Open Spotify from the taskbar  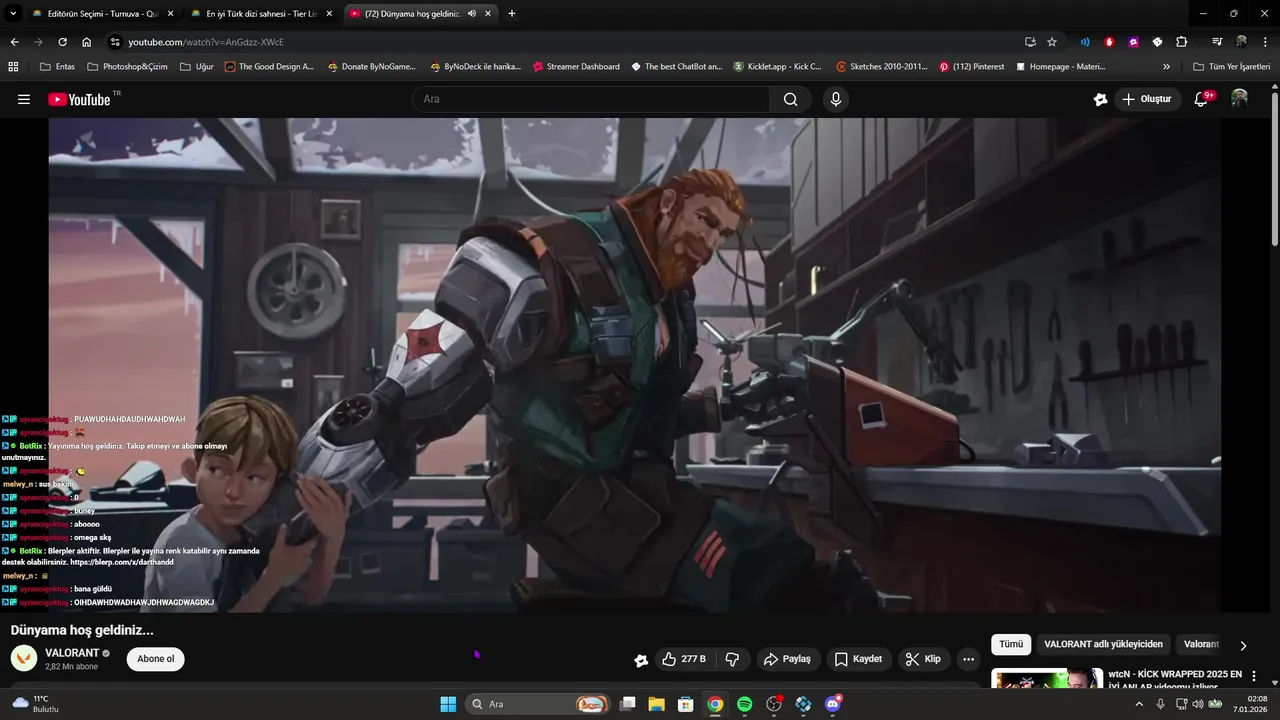[x=744, y=704]
